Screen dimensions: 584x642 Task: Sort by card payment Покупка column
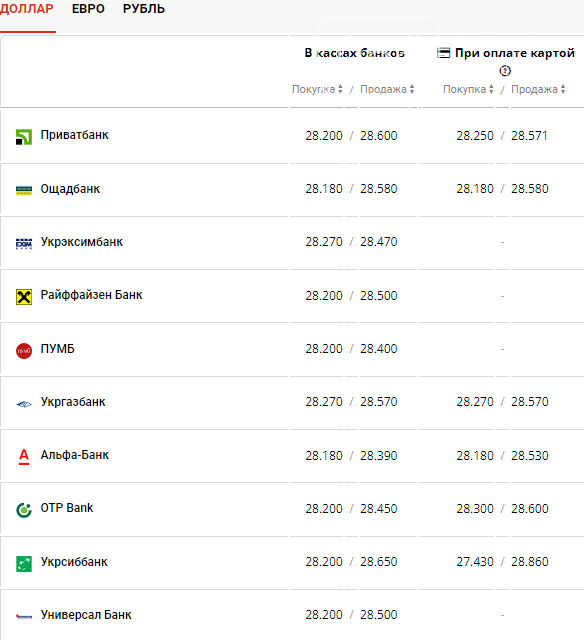pos(468,89)
